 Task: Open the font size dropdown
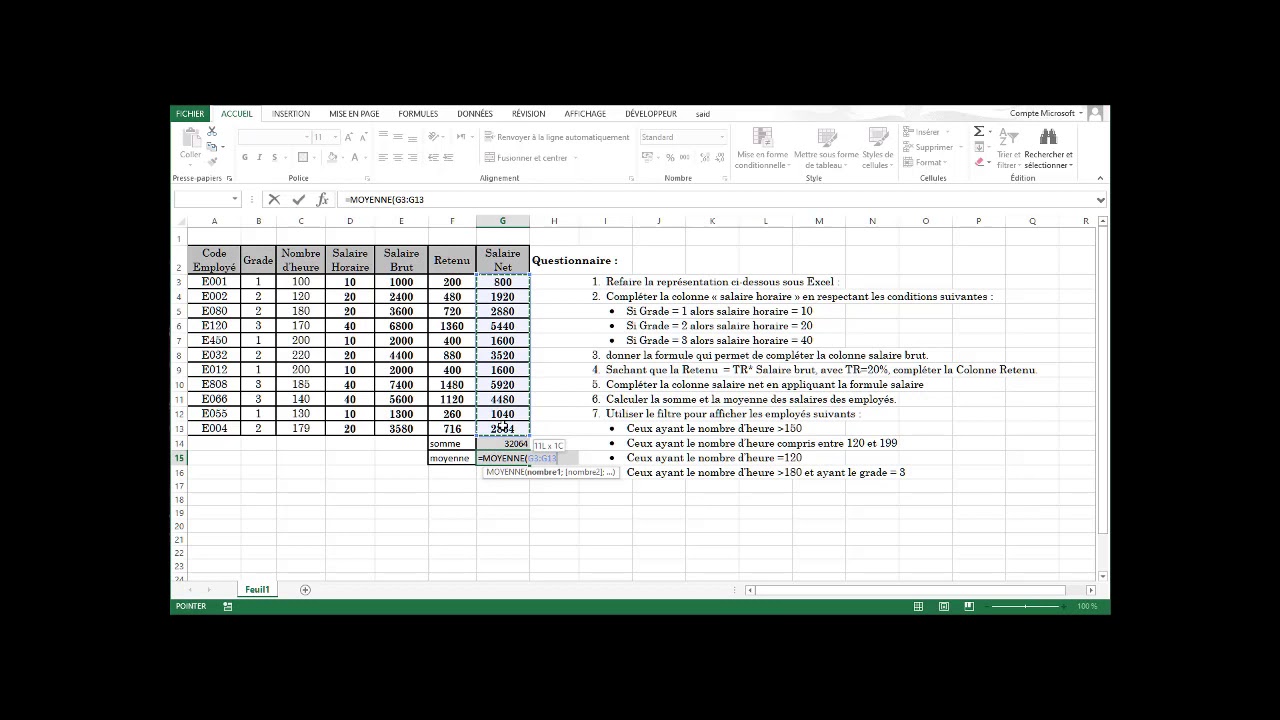coord(334,137)
